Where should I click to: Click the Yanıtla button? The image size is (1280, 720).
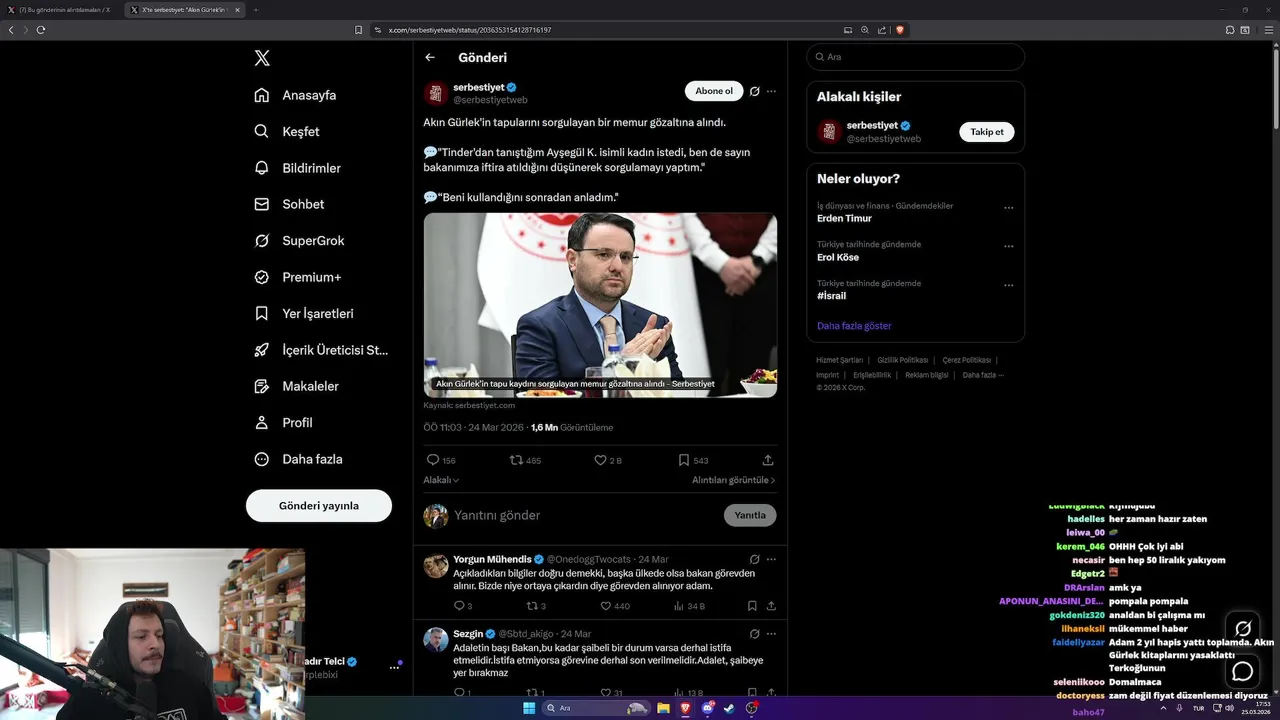click(x=750, y=515)
